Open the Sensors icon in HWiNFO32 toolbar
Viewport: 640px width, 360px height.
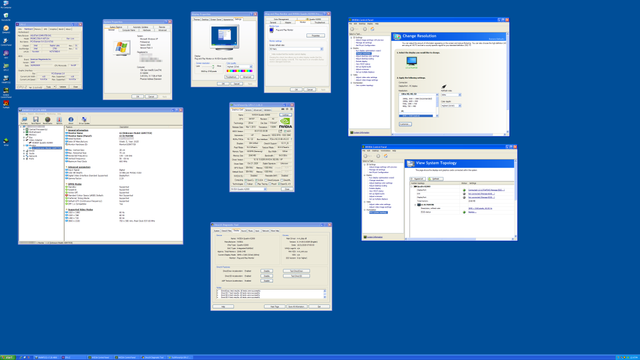(x=59, y=120)
